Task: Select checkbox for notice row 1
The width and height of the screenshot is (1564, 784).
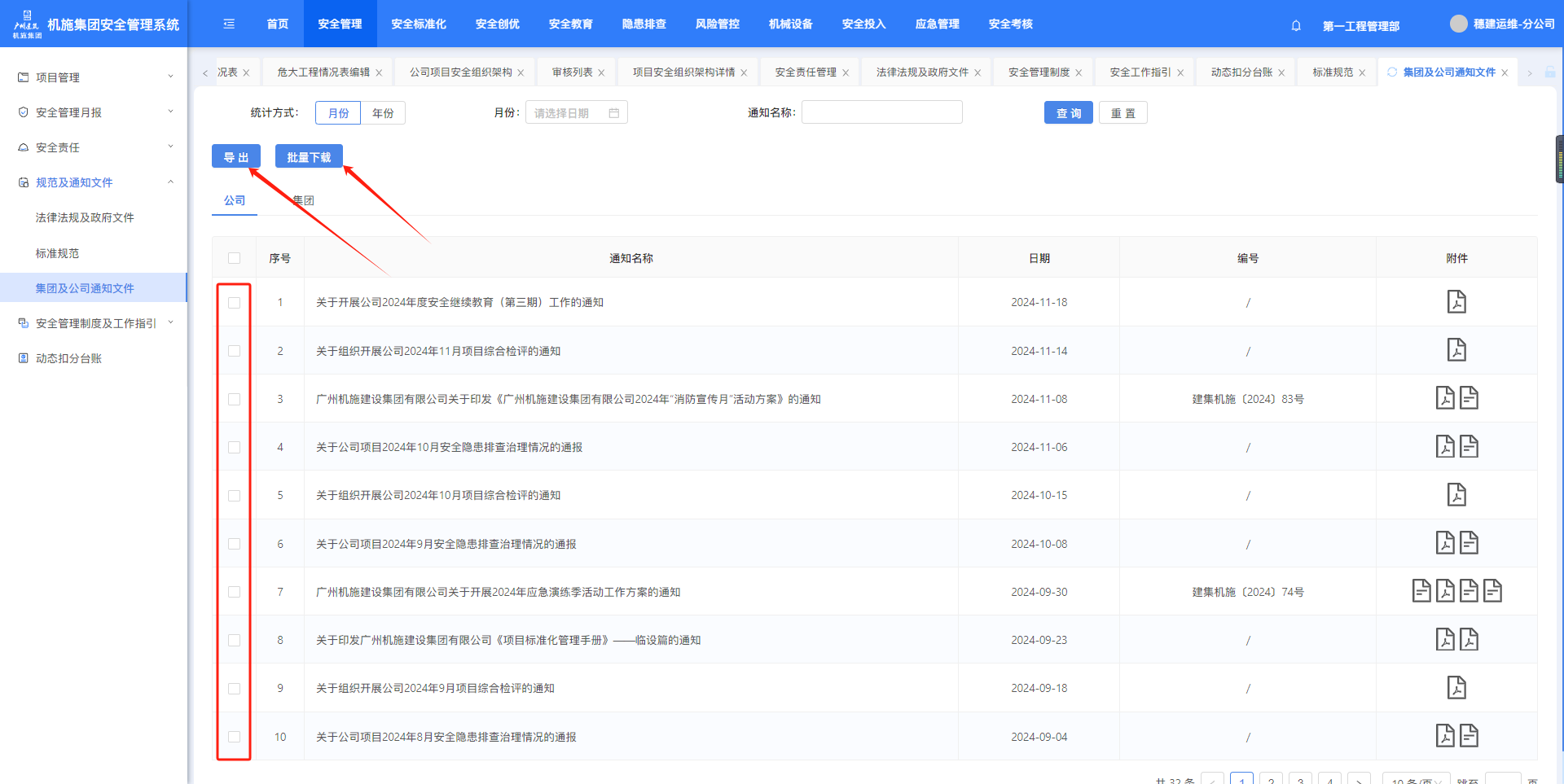Action: coord(235,303)
